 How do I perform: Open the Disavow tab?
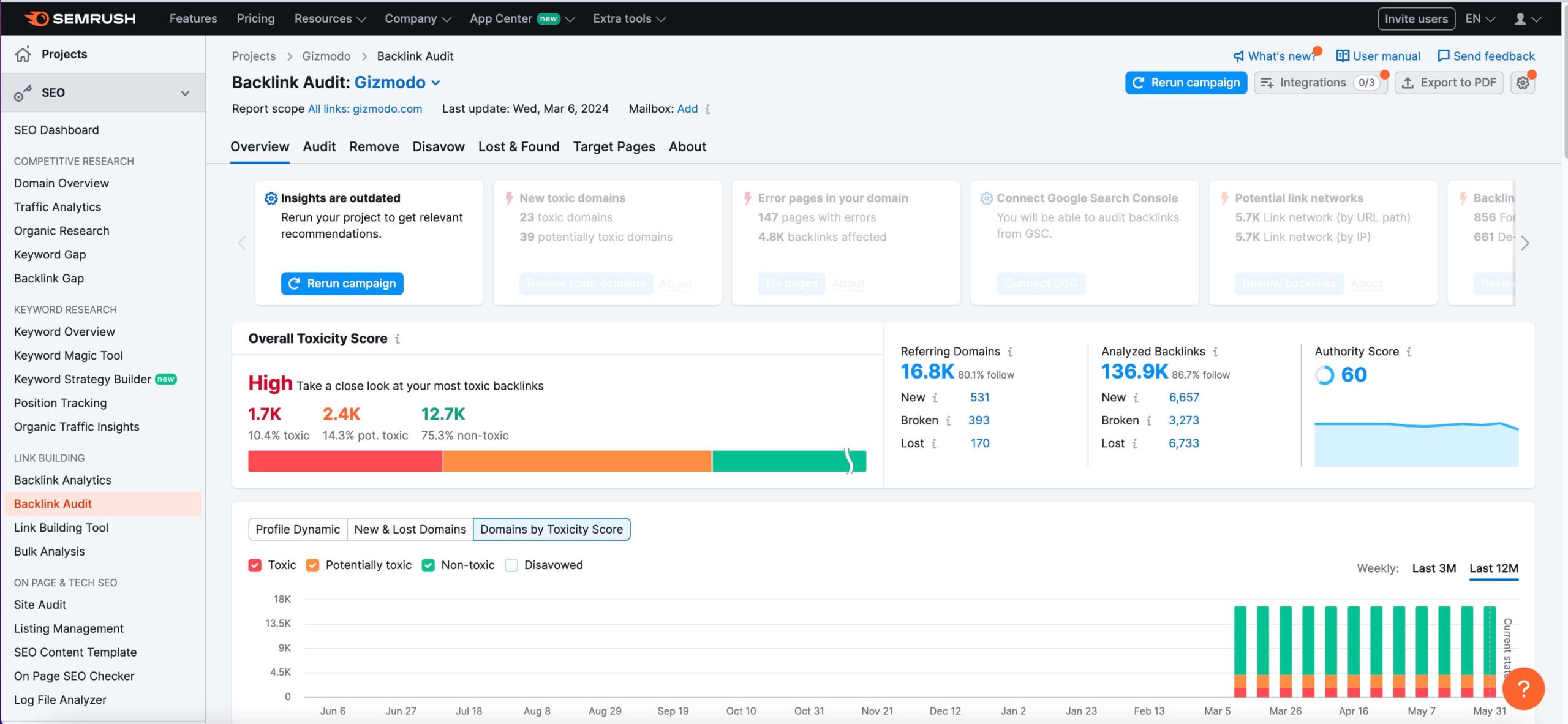tap(439, 147)
